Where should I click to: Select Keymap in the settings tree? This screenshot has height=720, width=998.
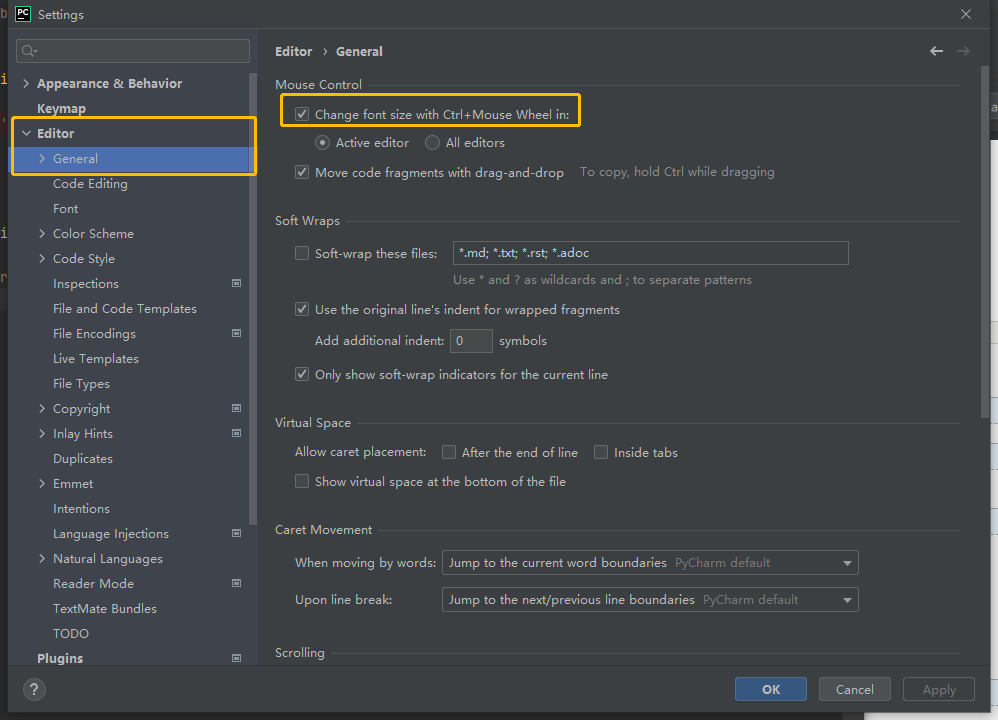click(61, 109)
